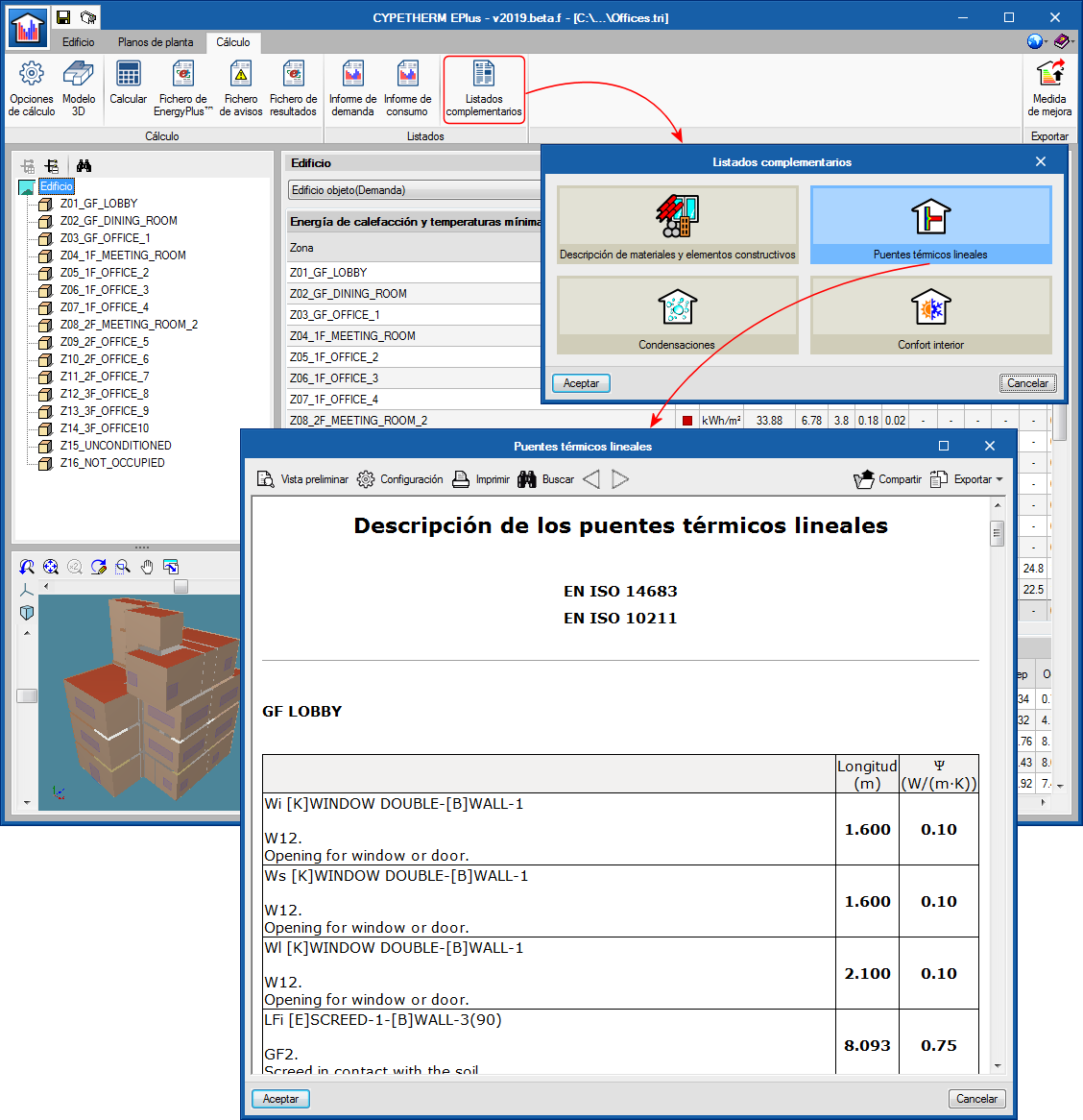Viewport: 1083px width, 1120px height.
Task: Choose the Puentes térmicos lineales listing option
Action: tap(931, 225)
